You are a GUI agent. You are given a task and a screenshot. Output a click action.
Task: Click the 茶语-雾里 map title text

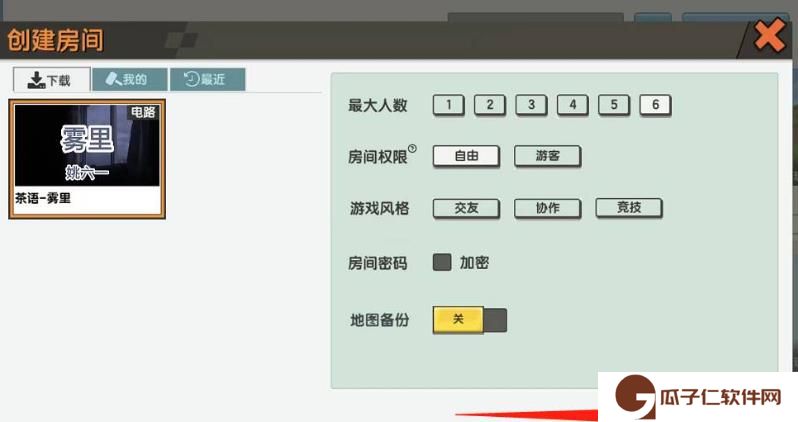[43, 198]
